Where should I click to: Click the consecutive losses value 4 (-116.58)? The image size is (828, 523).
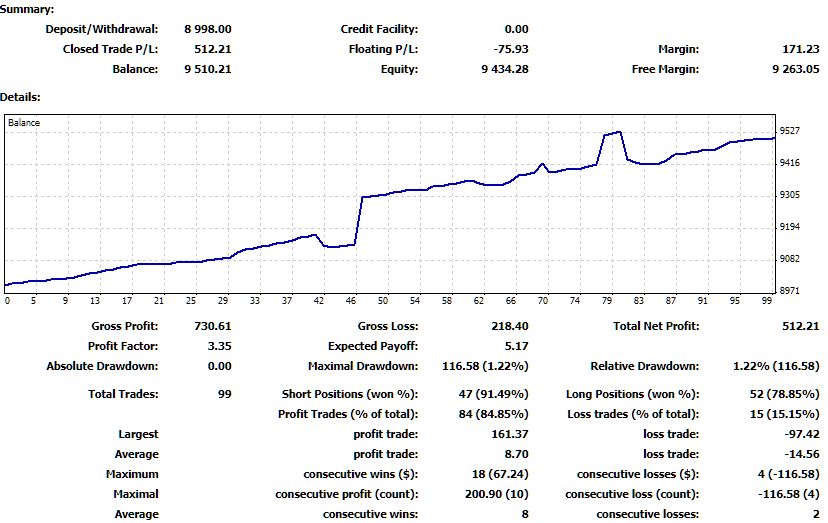coord(788,474)
